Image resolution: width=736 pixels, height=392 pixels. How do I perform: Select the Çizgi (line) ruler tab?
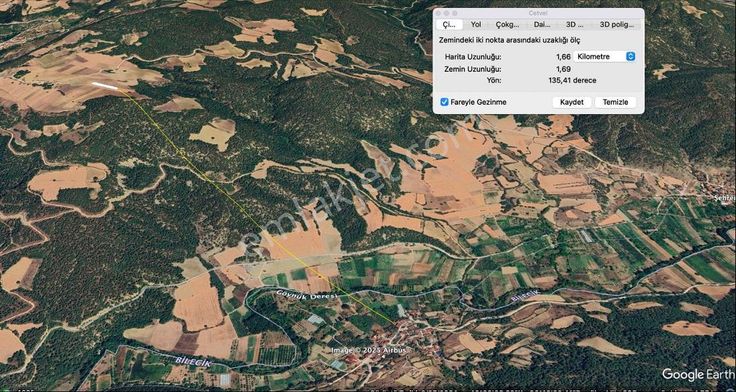[x=449, y=24]
